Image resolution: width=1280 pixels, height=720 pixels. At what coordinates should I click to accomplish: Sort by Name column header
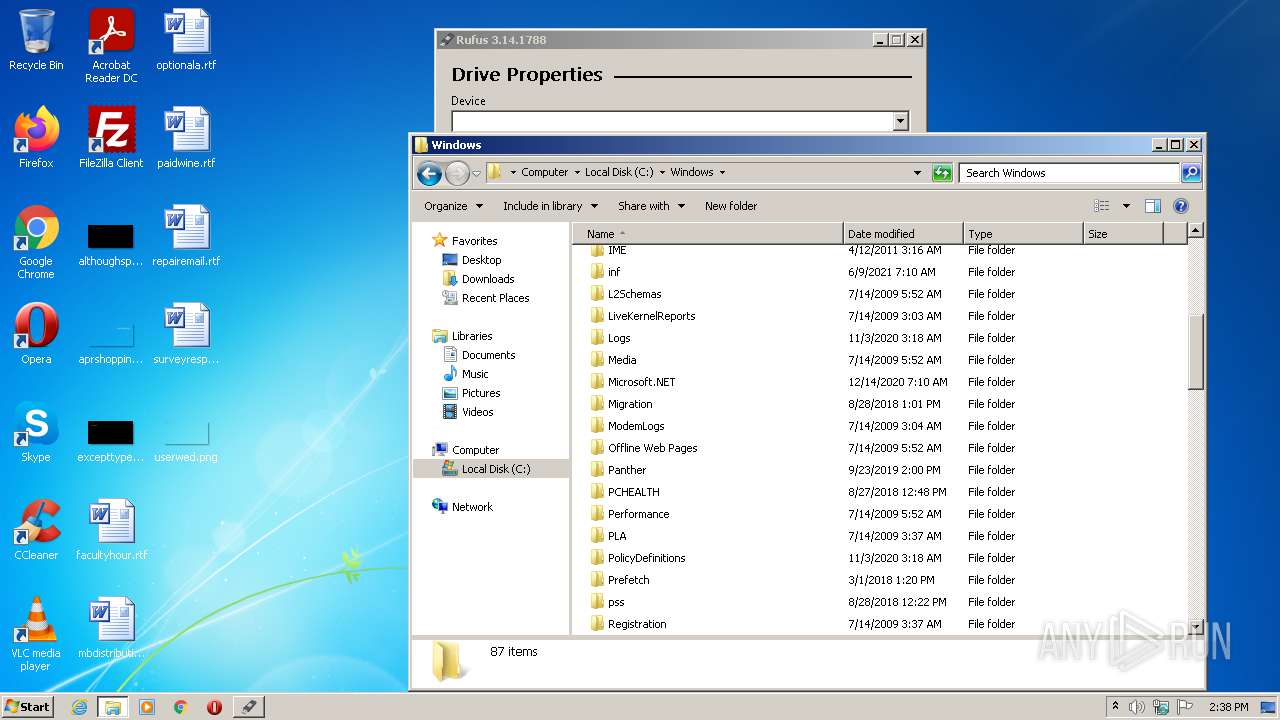pos(708,234)
